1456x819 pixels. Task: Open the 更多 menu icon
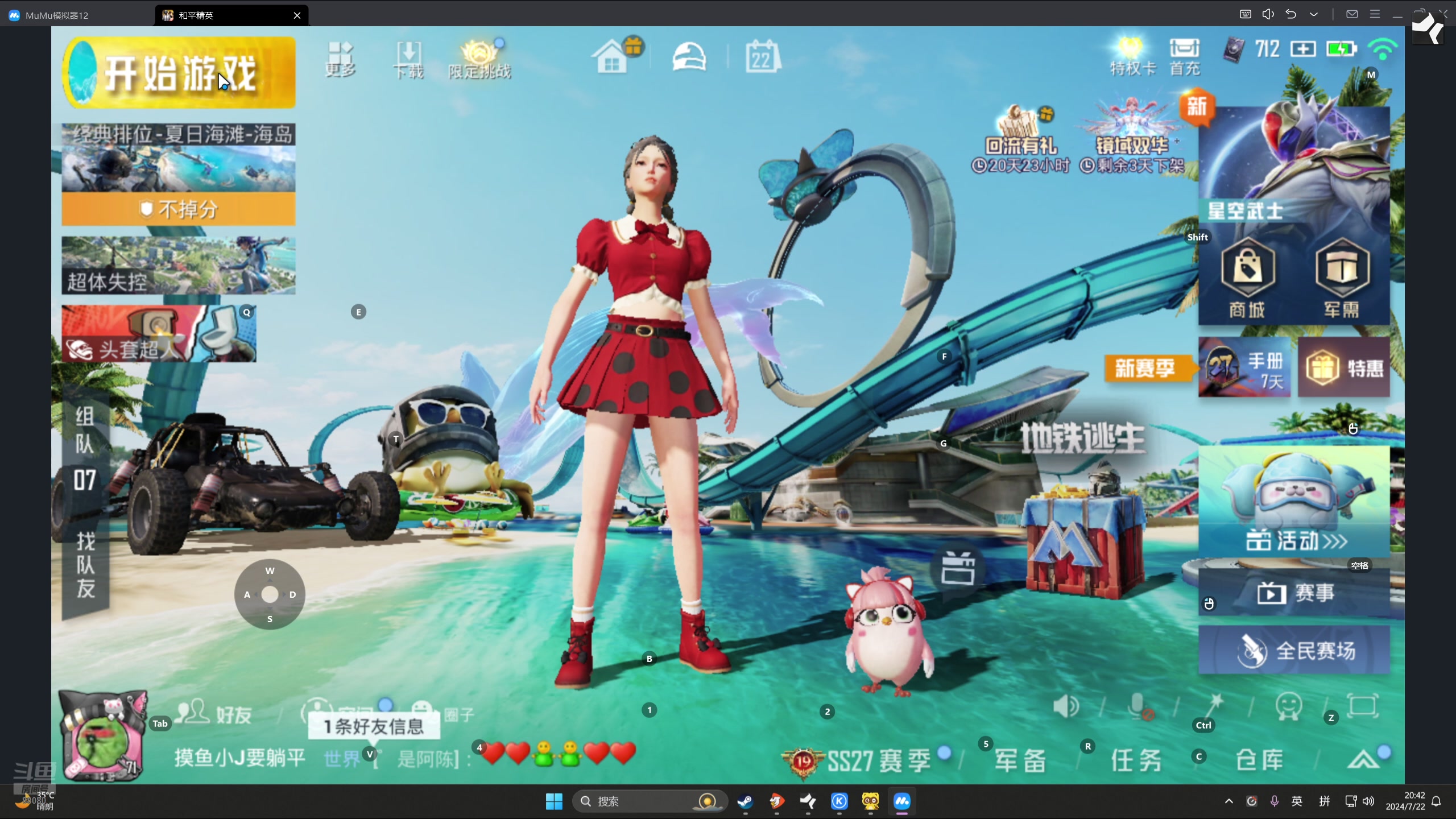click(340, 59)
